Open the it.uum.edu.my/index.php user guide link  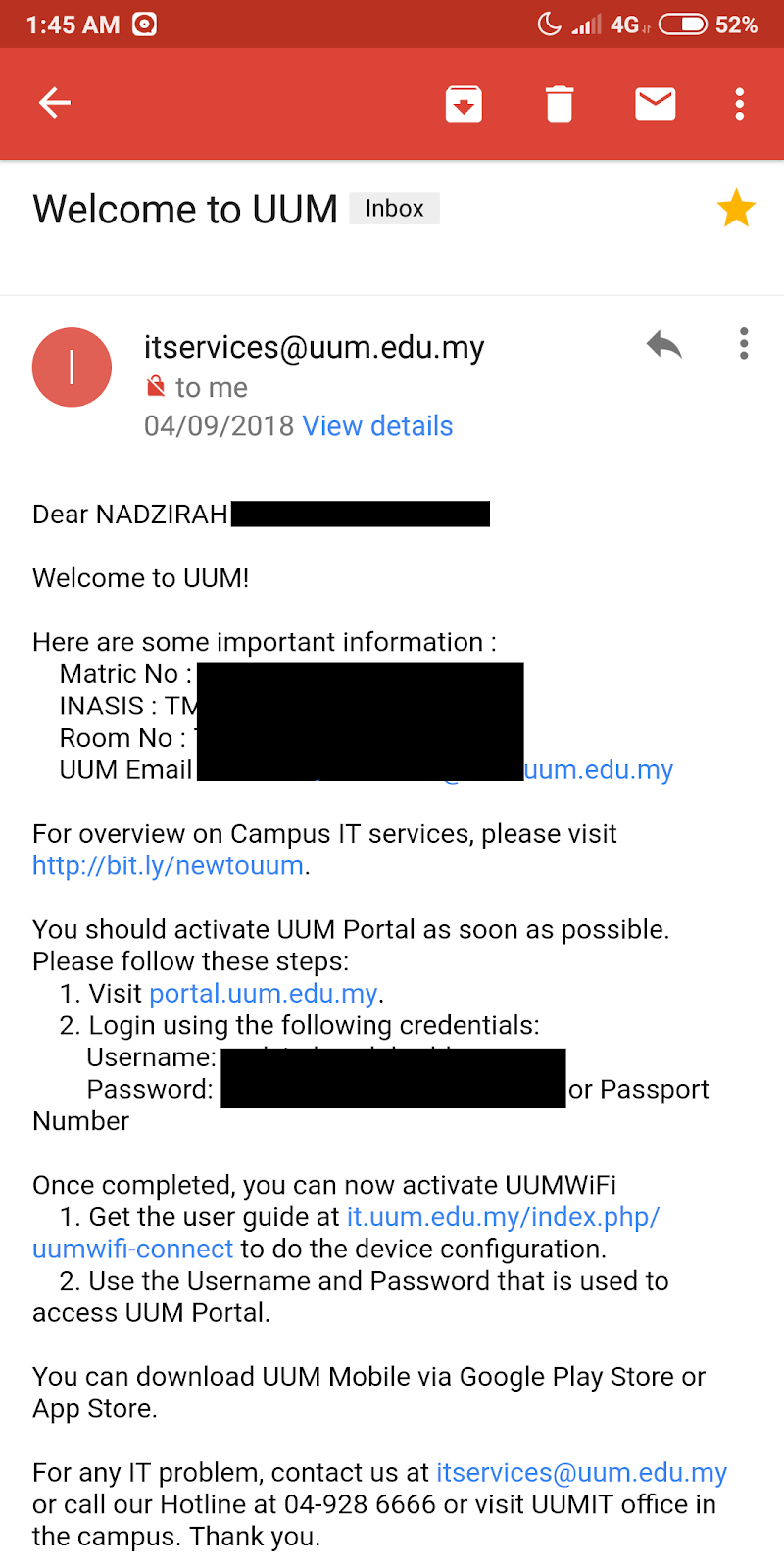click(x=503, y=1217)
